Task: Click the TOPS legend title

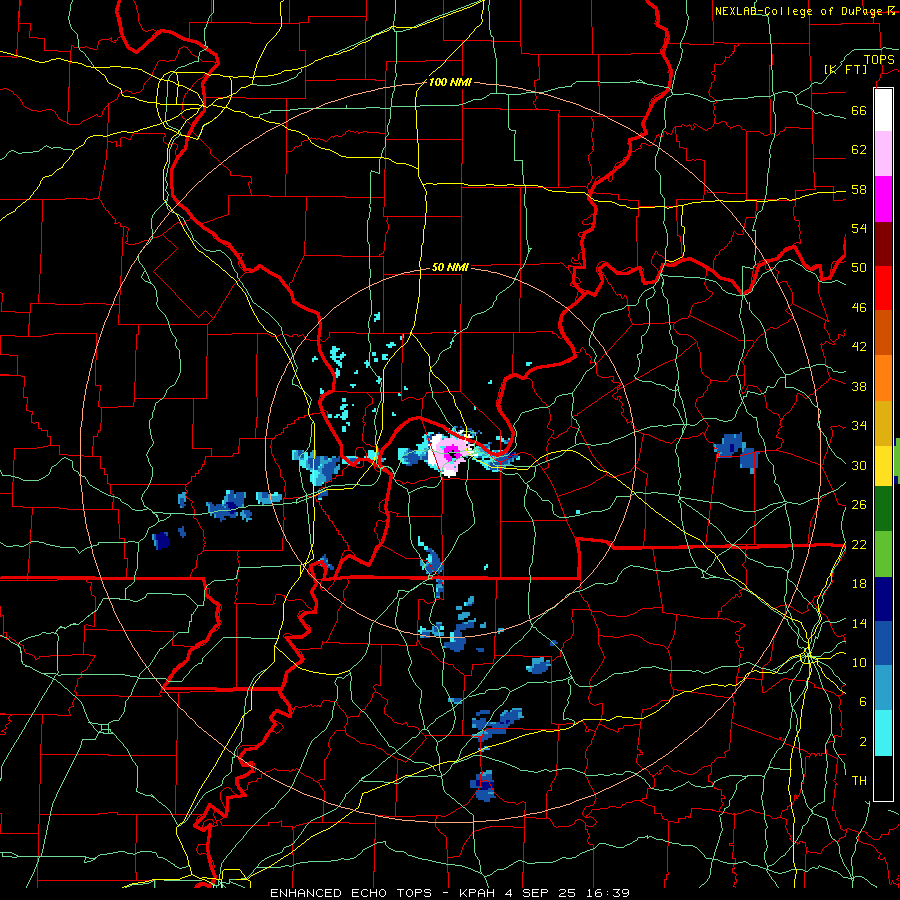Action: [879, 59]
